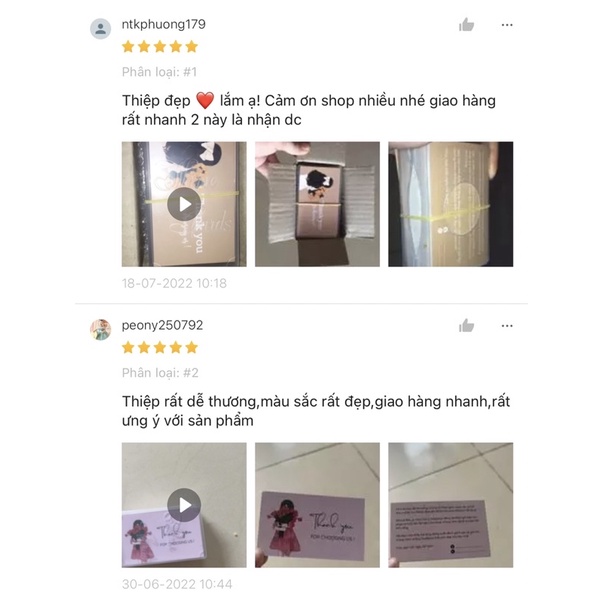Open more options for peony250792's review
The image size is (602, 602).
click(507, 326)
